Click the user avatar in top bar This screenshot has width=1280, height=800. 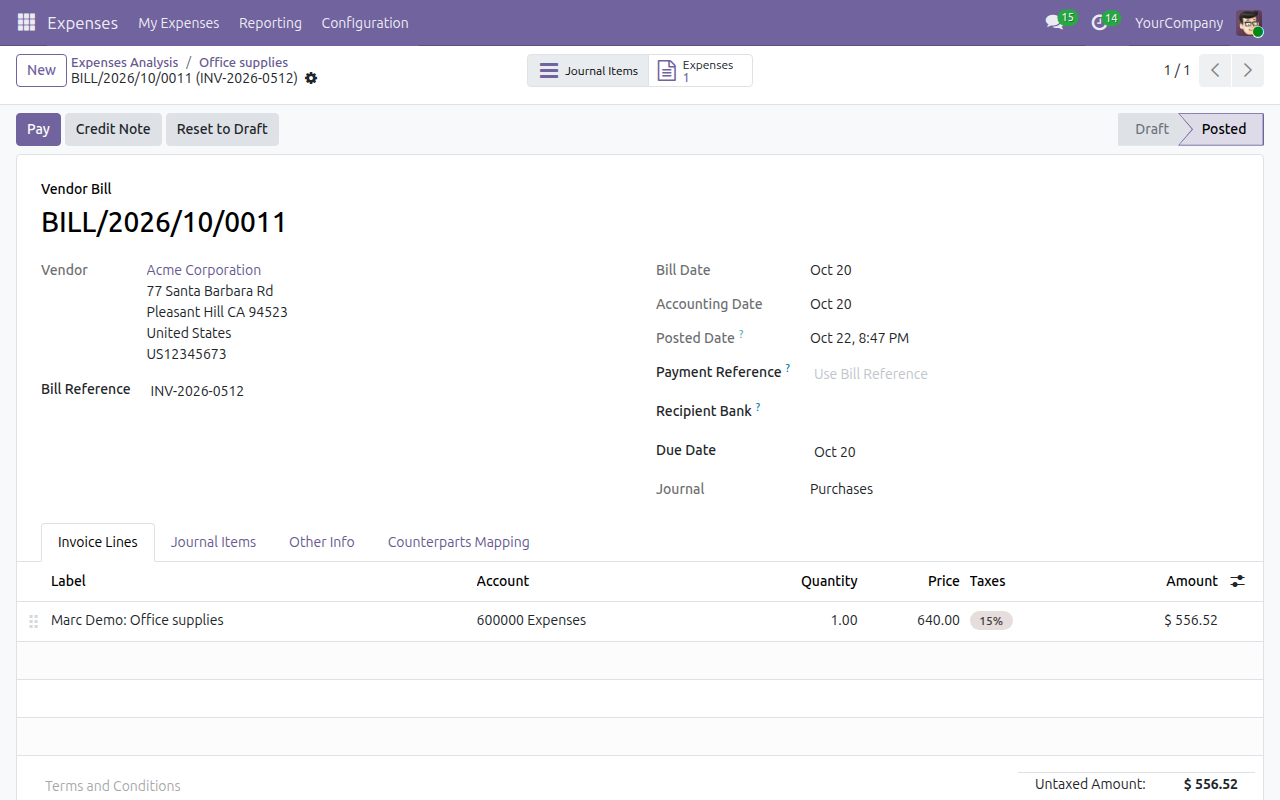(1249, 22)
